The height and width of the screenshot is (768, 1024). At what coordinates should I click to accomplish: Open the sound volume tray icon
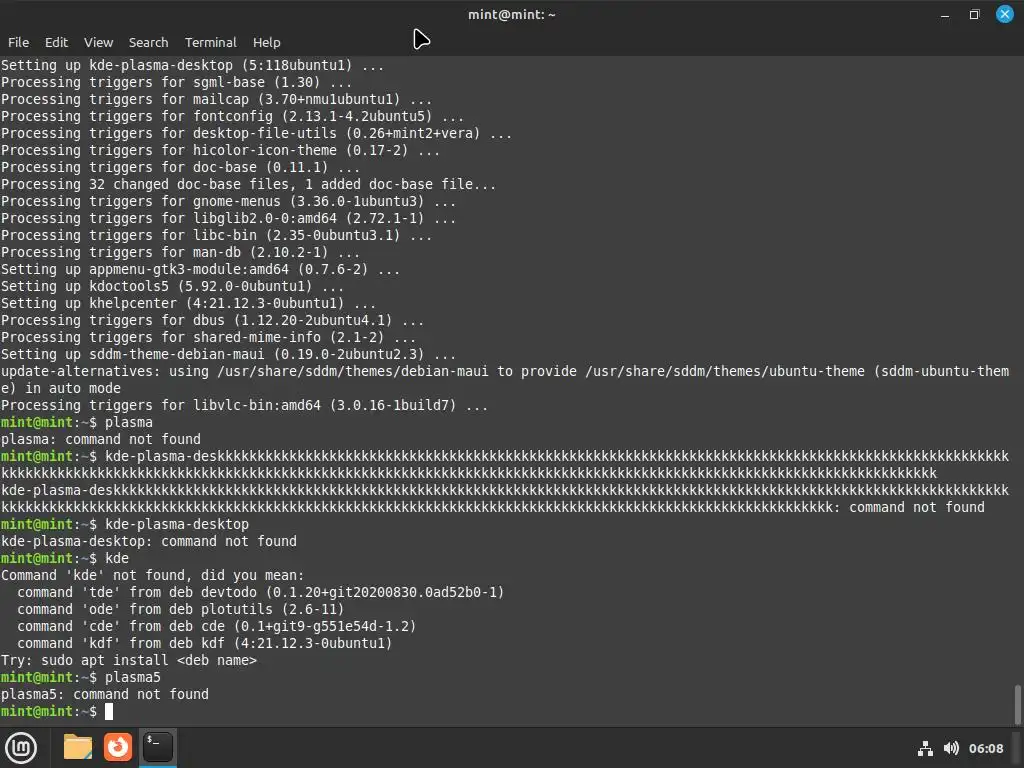click(x=952, y=748)
